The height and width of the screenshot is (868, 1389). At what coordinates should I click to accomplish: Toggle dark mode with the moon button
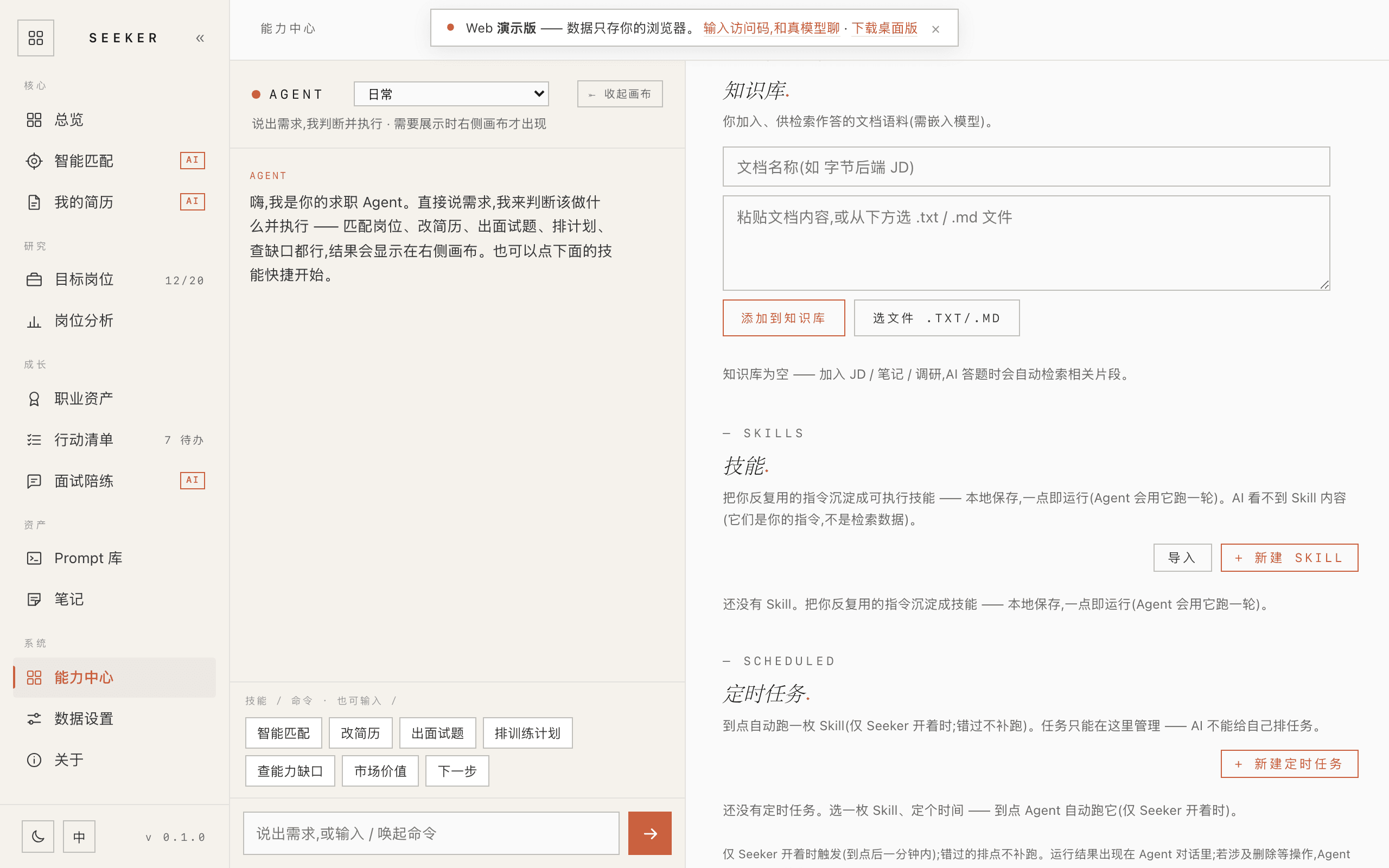pyautogui.click(x=38, y=837)
